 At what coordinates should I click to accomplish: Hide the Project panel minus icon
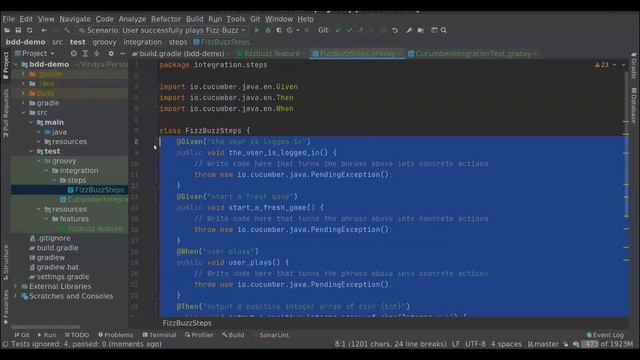[122, 53]
